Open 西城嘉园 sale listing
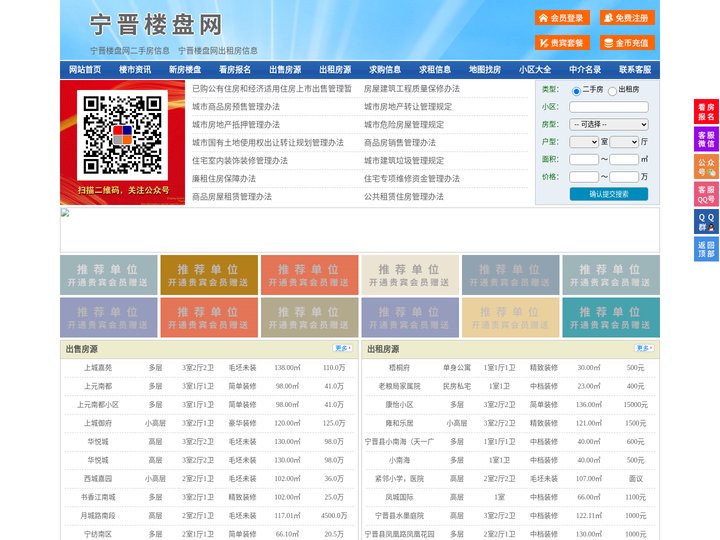This screenshot has height=540, width=720. (x=98, y=478)
